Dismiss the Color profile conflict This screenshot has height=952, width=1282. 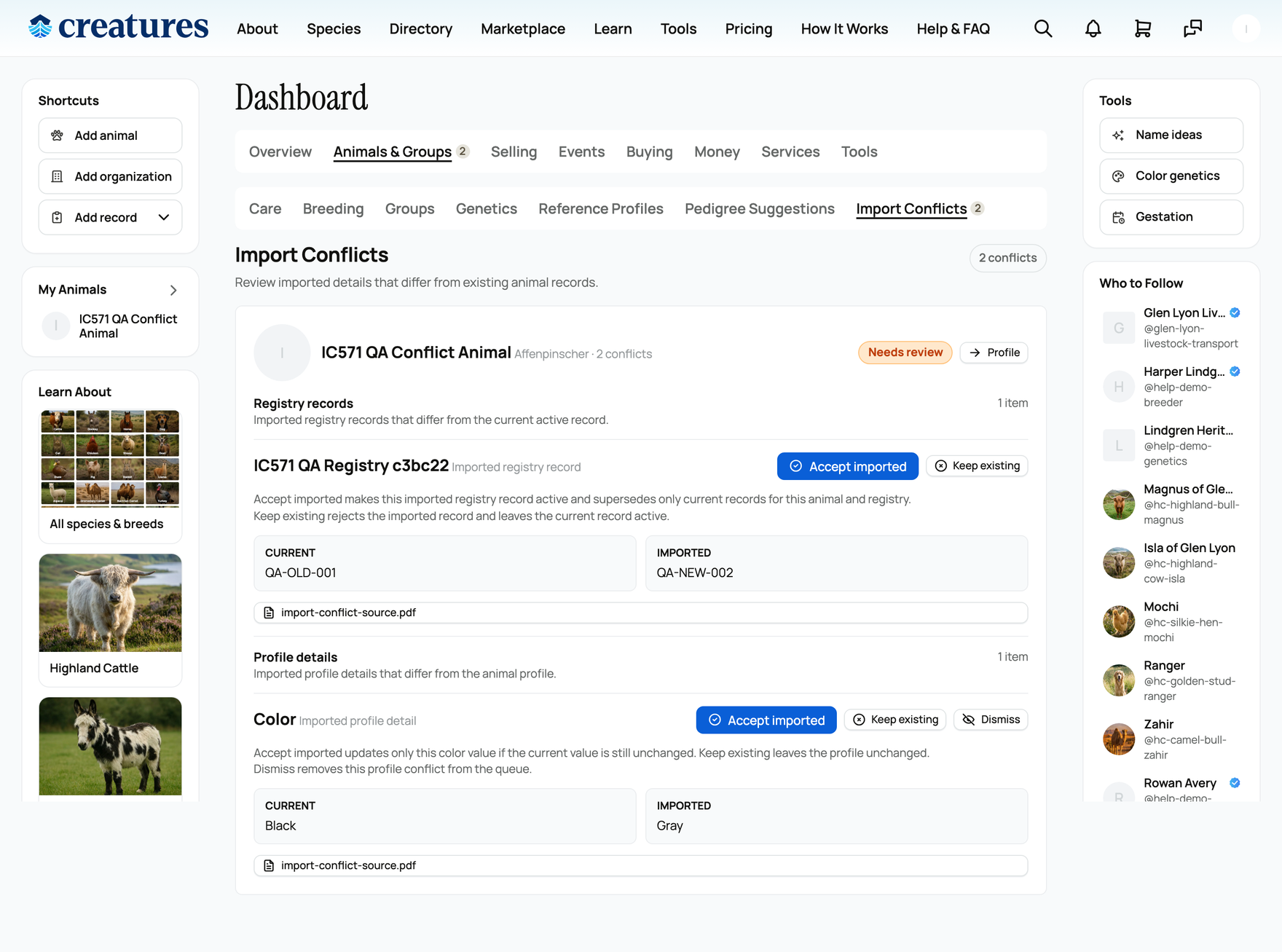(990, 720)
